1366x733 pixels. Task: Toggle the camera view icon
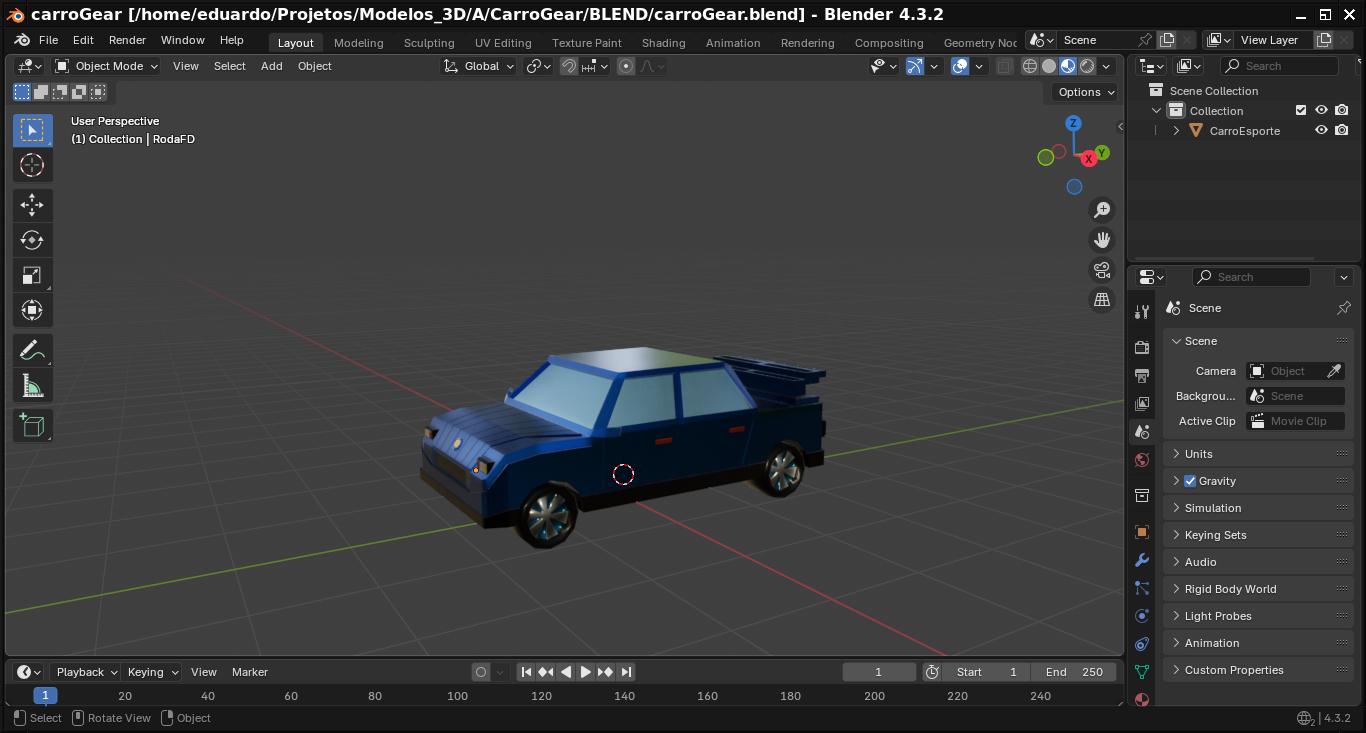click(x=1102, y=270)
